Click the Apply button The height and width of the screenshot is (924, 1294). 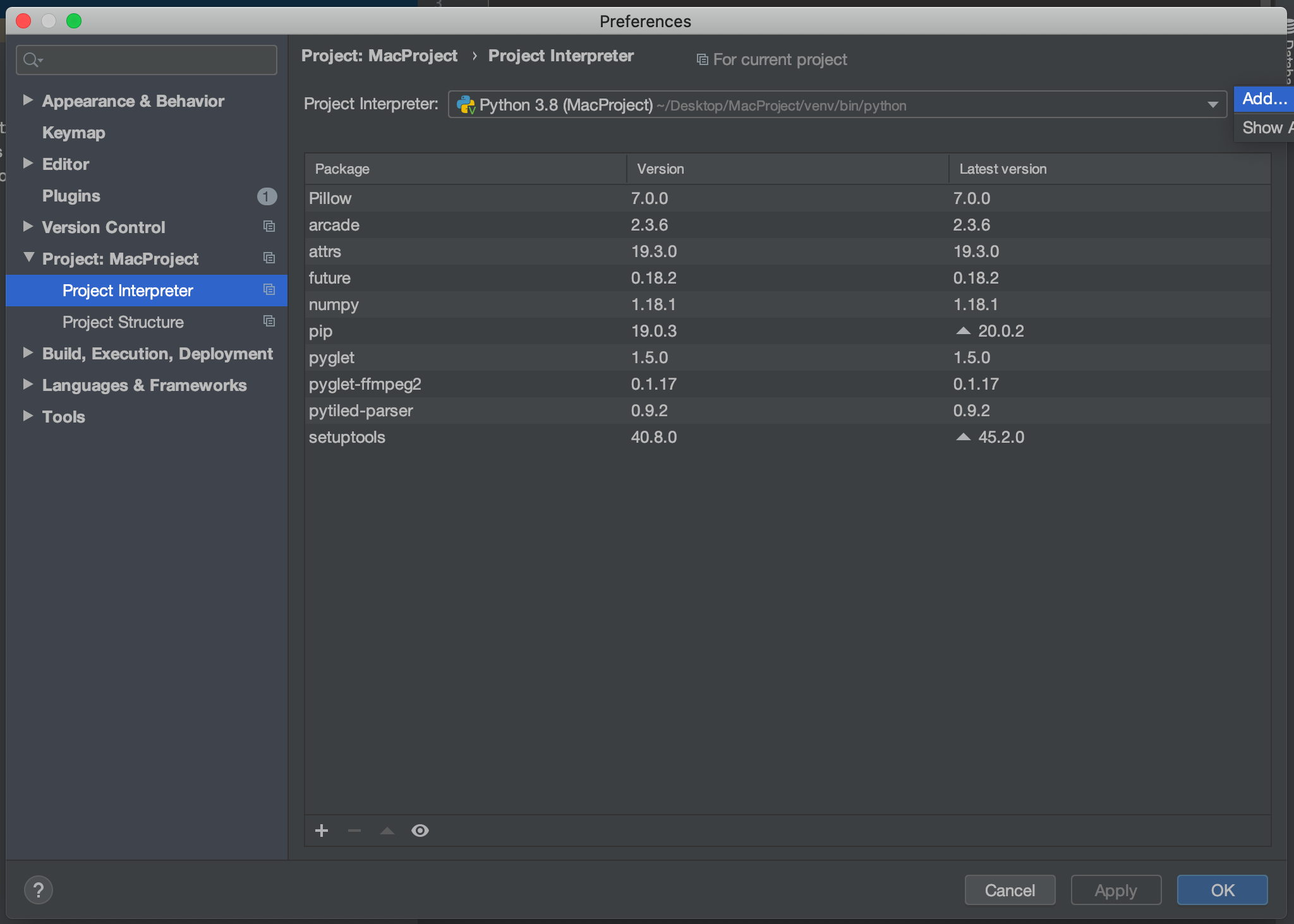click(1116, 890)
